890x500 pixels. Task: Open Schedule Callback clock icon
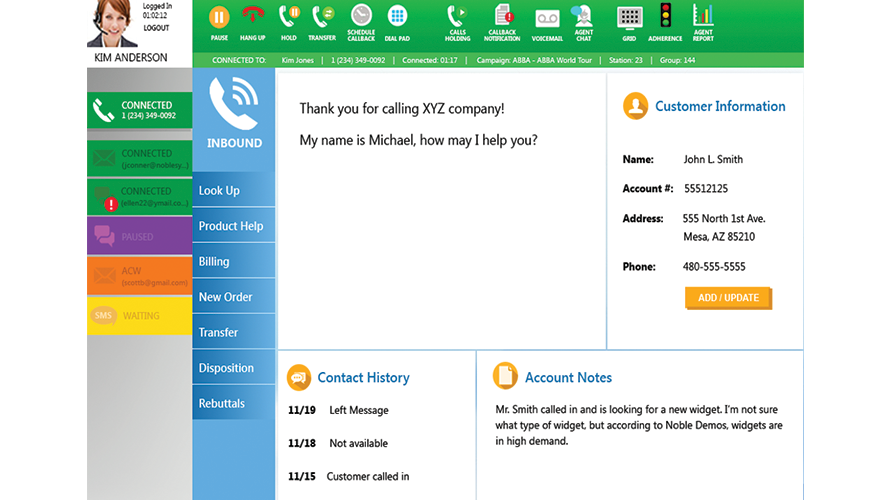[361, 16]
